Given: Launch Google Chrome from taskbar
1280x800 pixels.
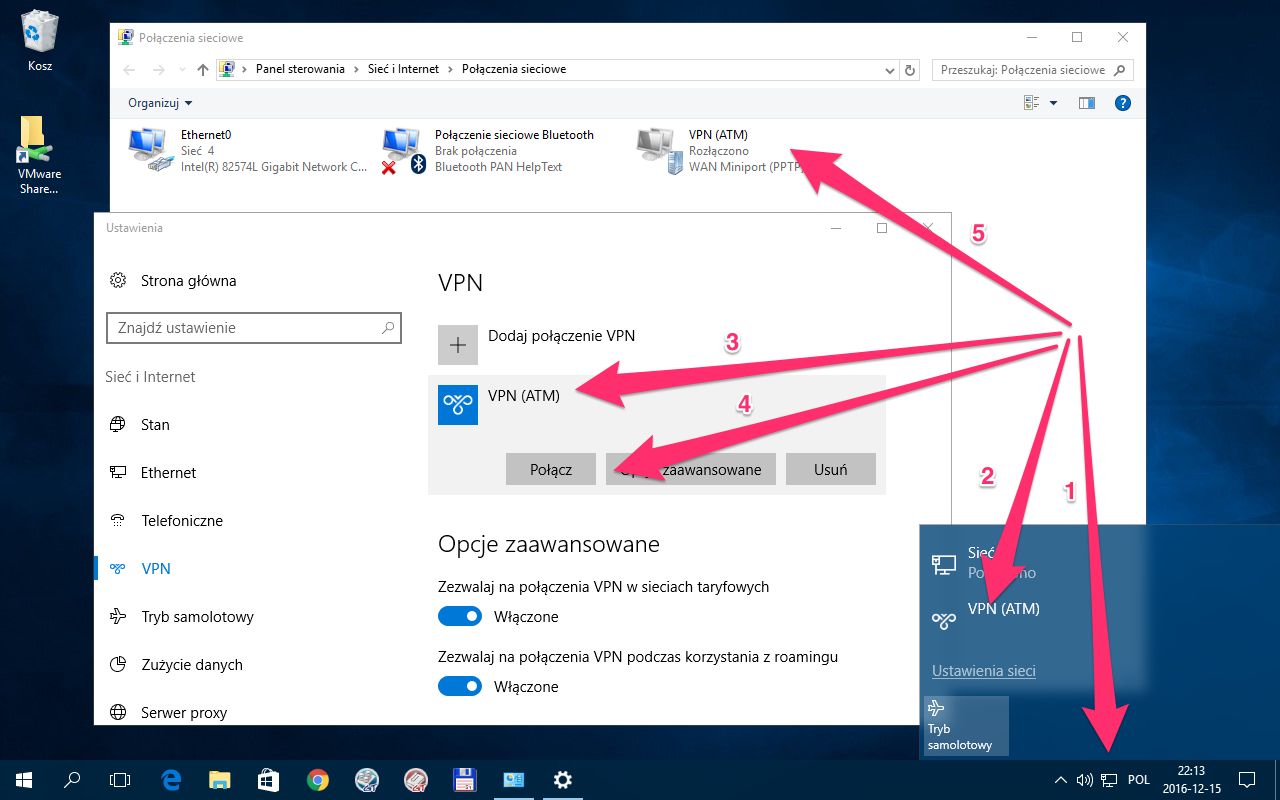Looking at the screenshot, I should [x=318, y=780].
